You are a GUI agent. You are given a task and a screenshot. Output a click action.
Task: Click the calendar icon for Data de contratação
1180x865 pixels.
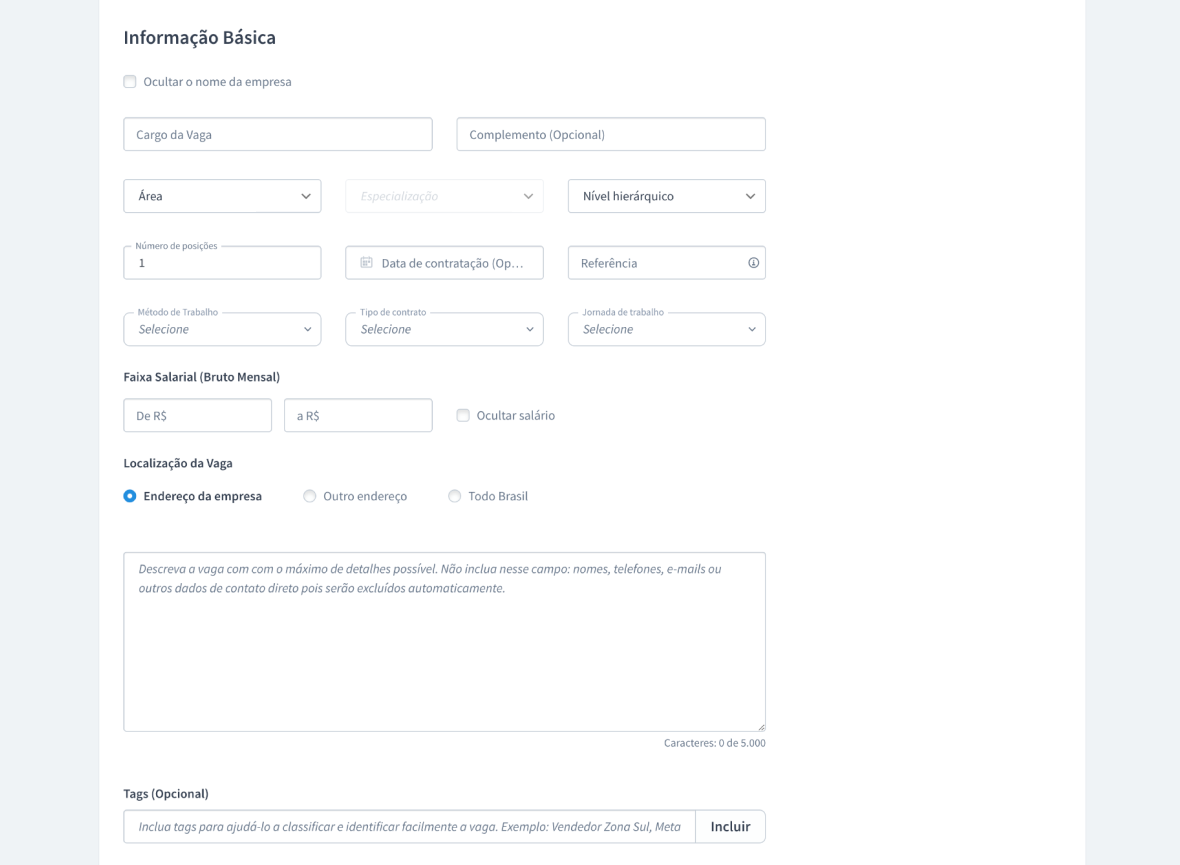pos(366,263)
